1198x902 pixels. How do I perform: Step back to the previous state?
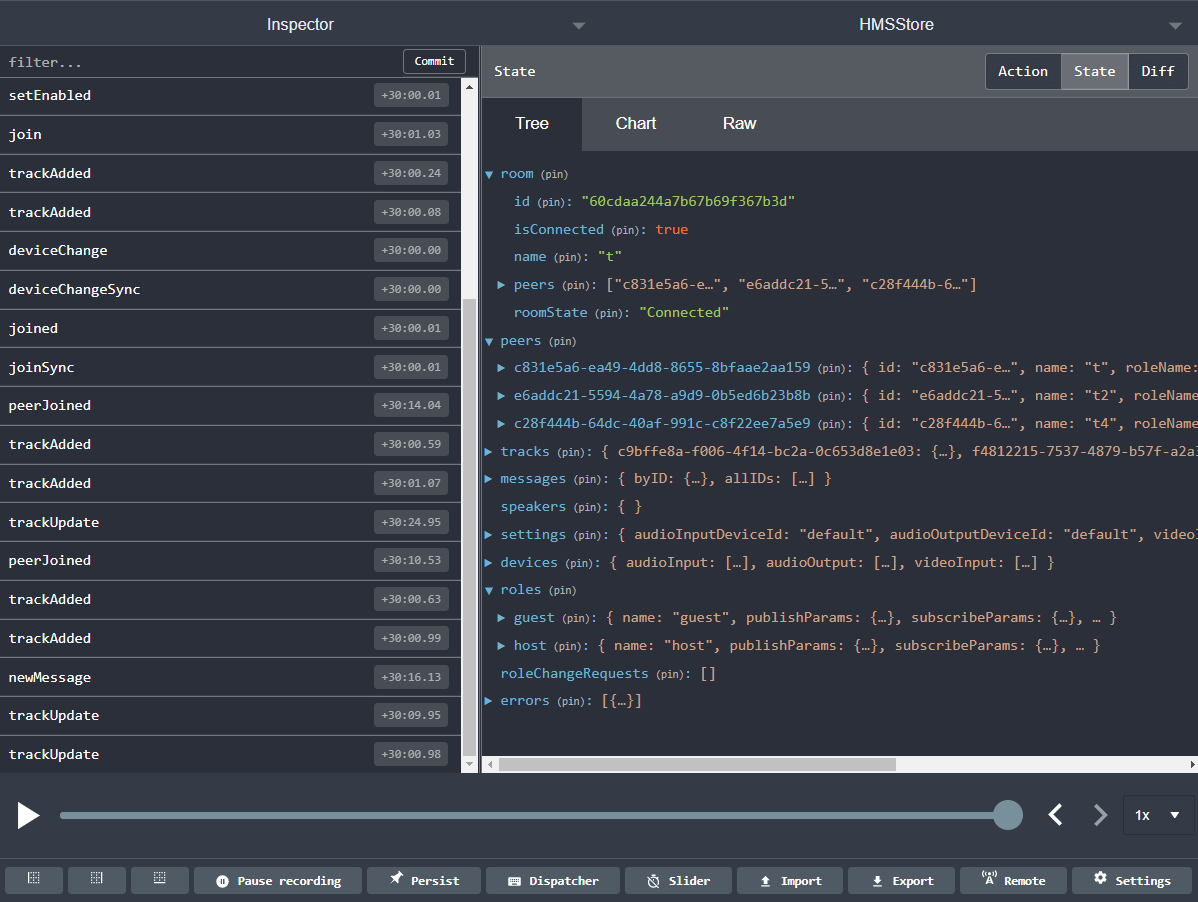(1055, 815)
